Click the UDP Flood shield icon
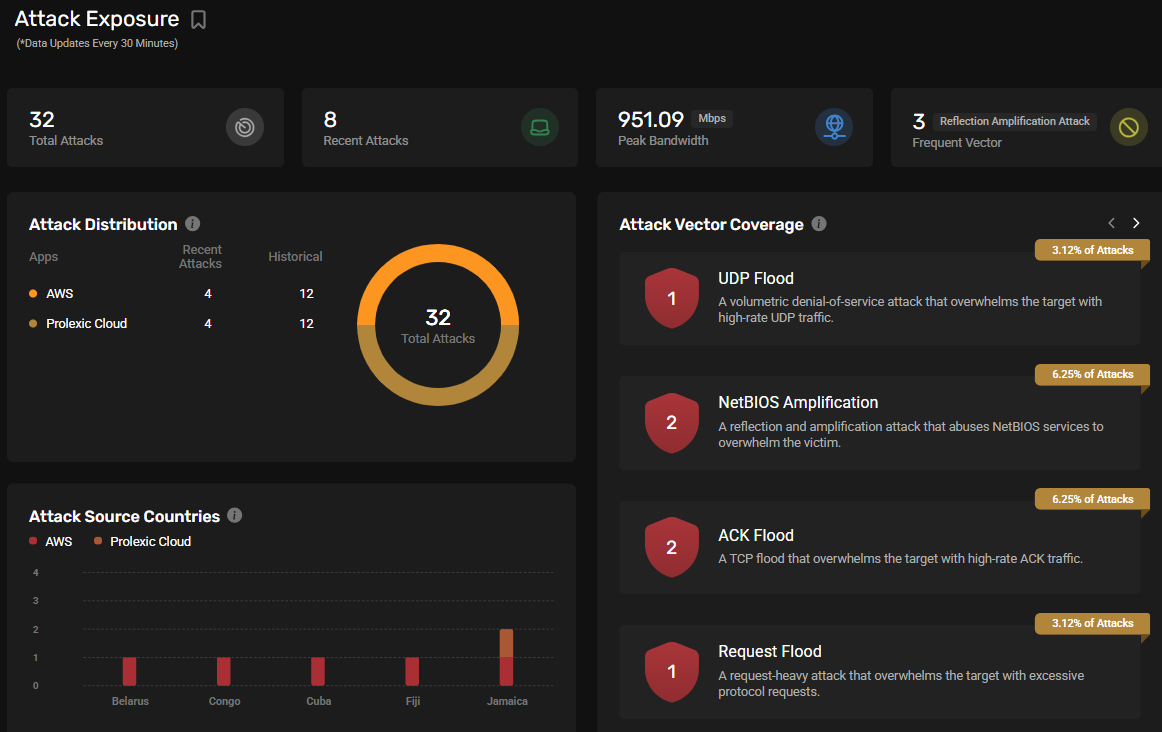Image resolution: width=1162 pixels, height=732 pixels. click(671, 298)
